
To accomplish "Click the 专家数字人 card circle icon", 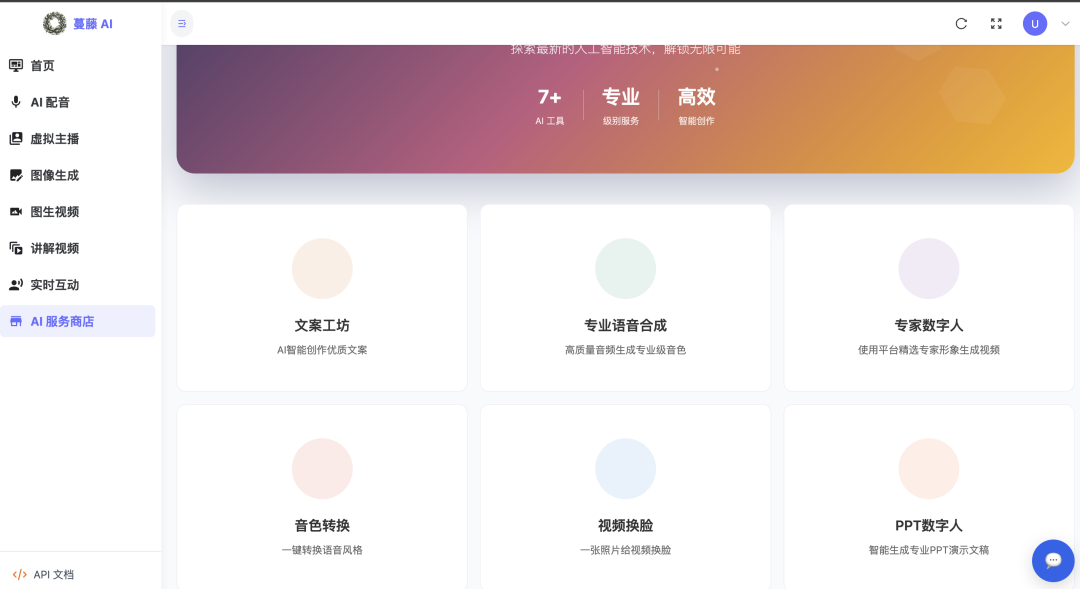I will click(x=928, y=269).
